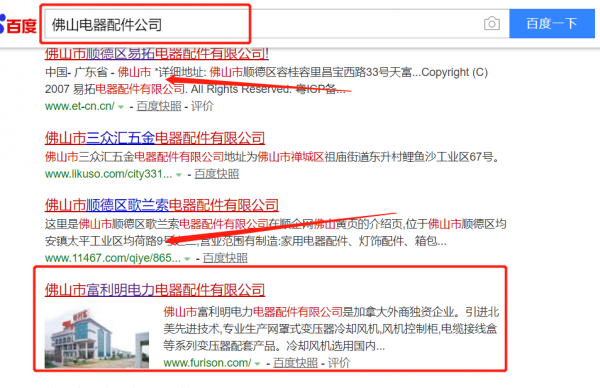
Task: Focus the search box containing 佛山电器配件公司
Action: tap(264, 24)
